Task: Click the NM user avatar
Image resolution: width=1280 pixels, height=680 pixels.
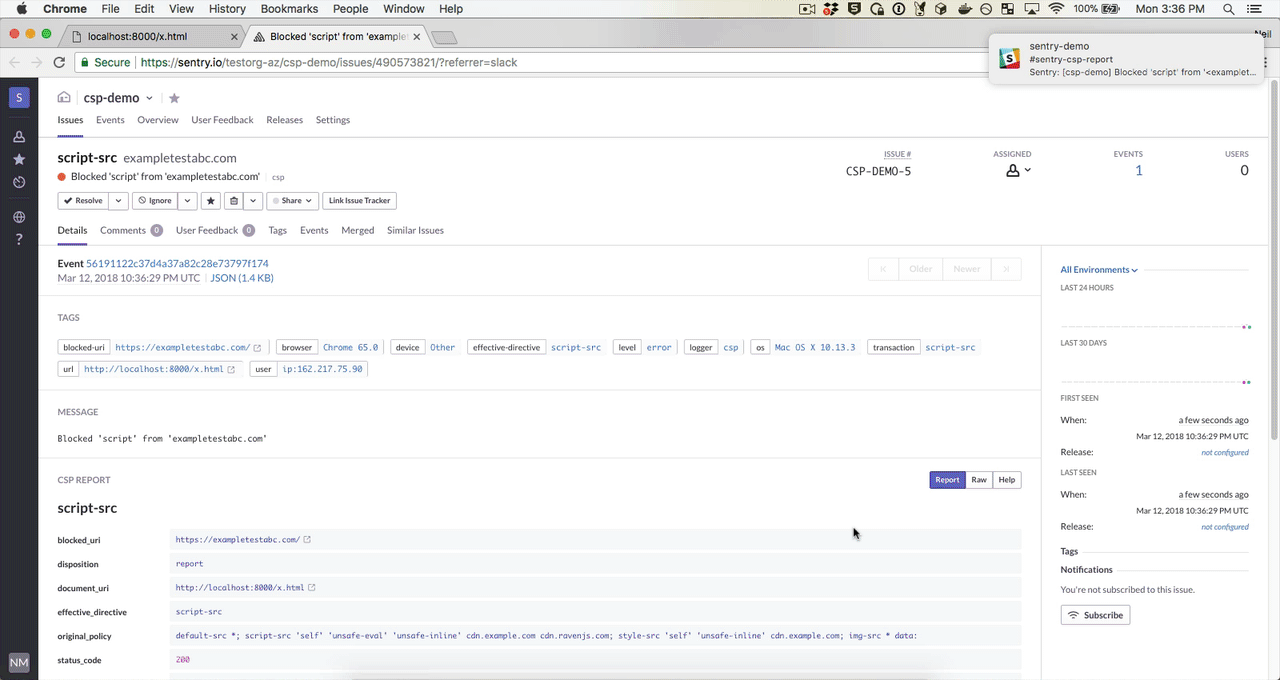Action: coord(19,662)
